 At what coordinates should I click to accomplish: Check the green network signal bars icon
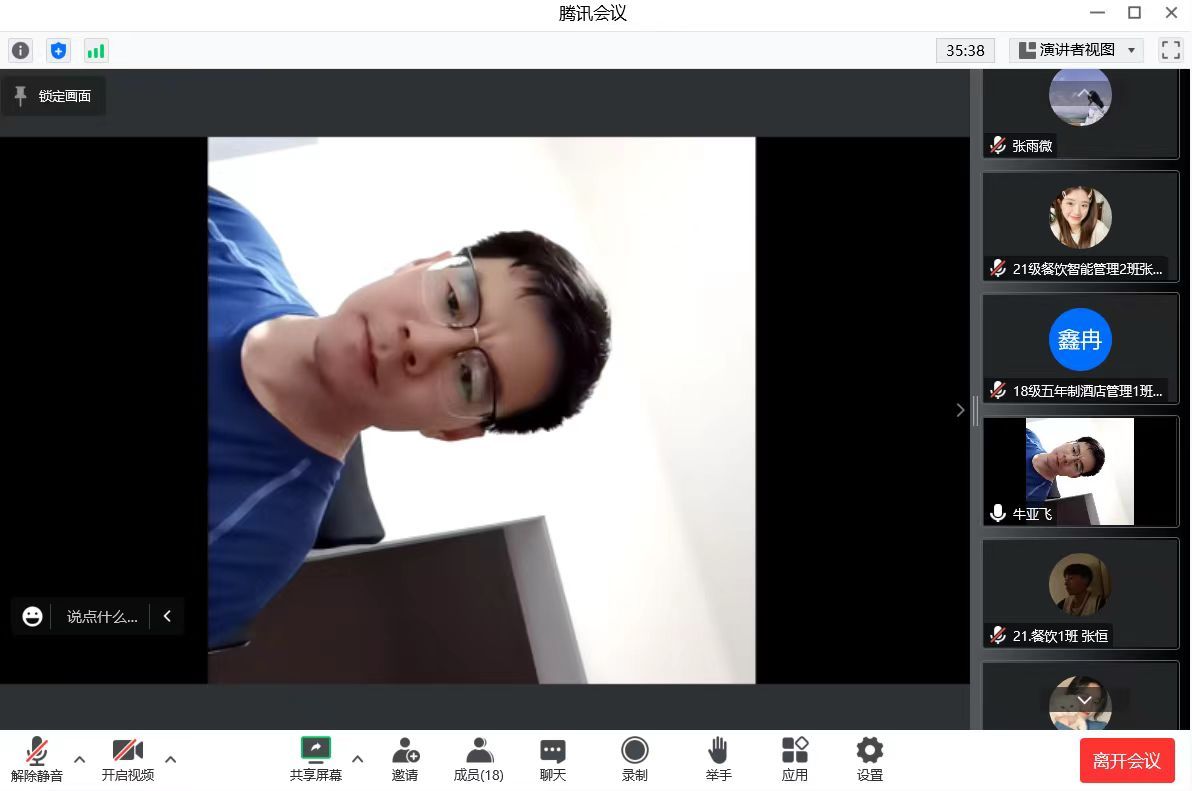tap(96, 50)
